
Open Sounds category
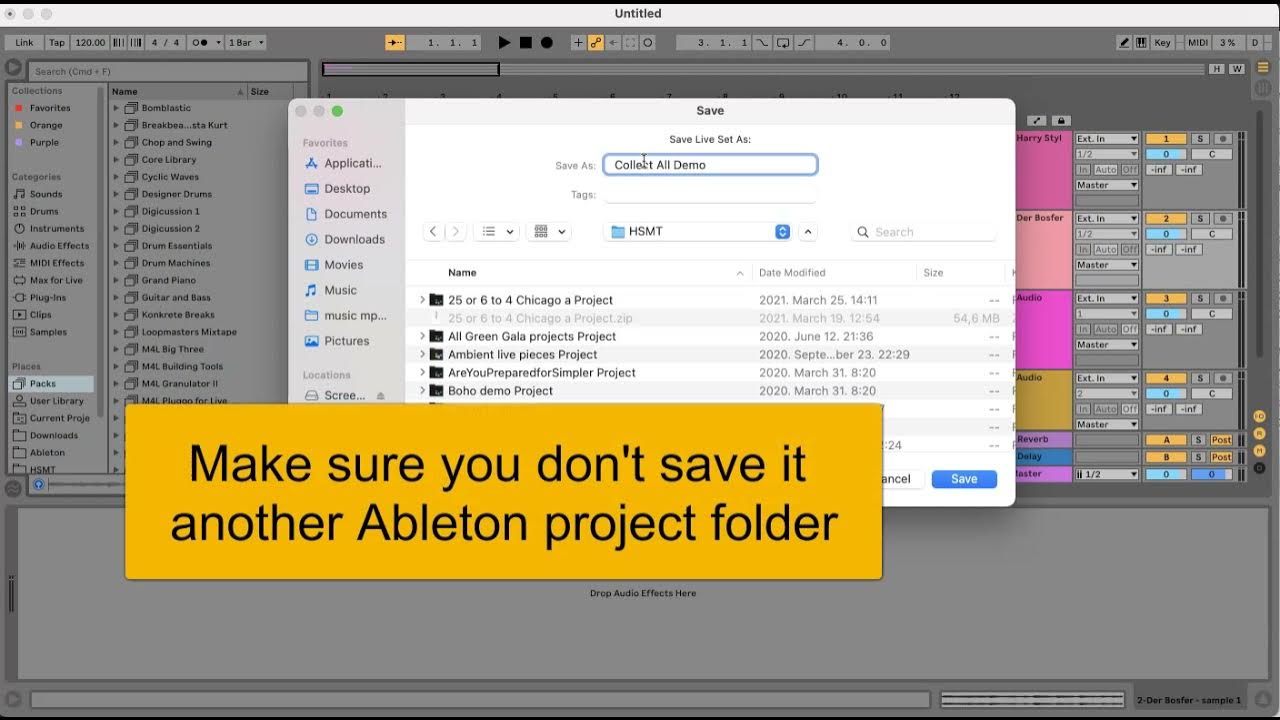click(46, 194)
